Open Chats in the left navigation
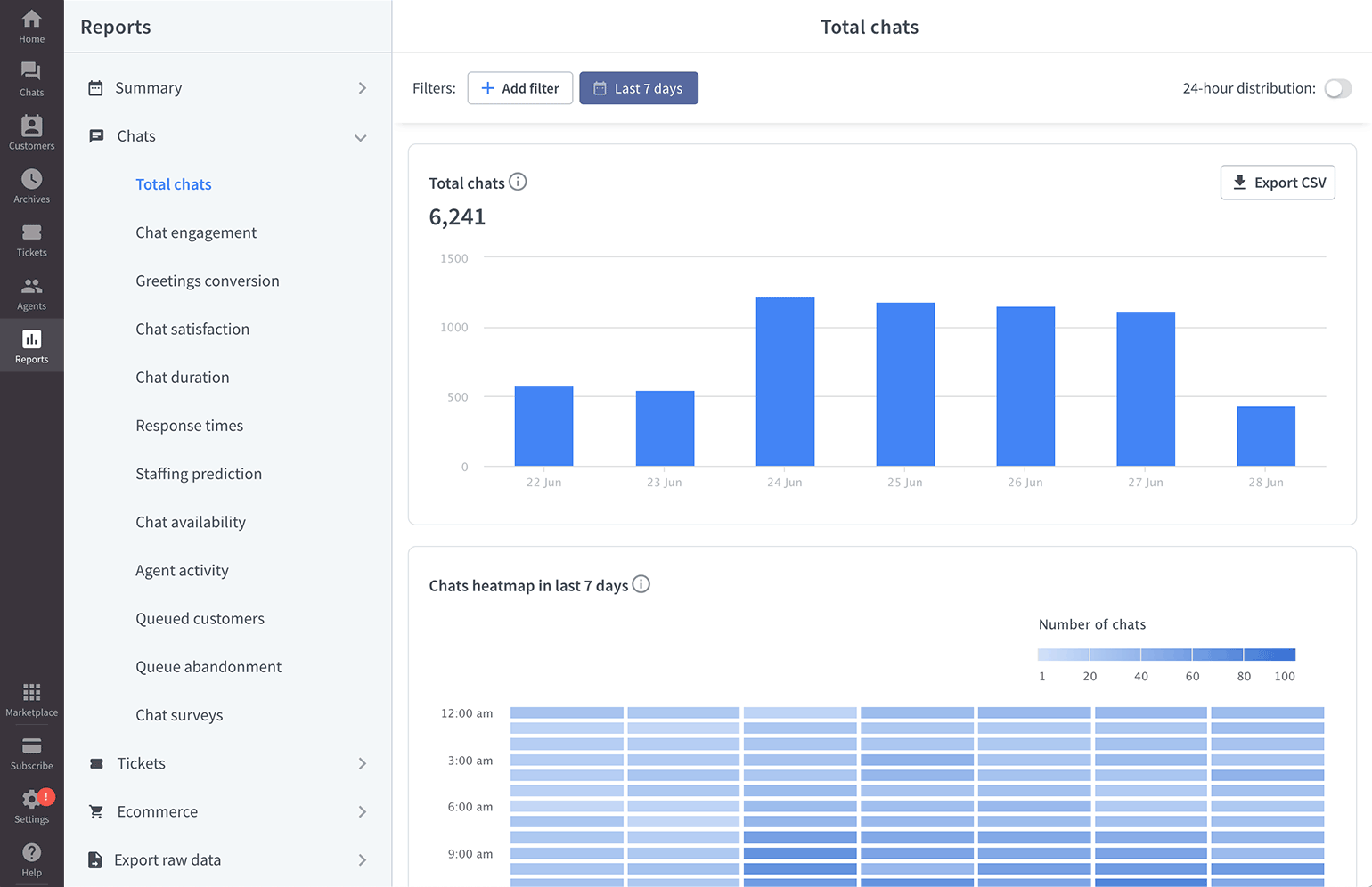Image resolution: width=1372 pixels, height=887 pixels. (31, 79)
